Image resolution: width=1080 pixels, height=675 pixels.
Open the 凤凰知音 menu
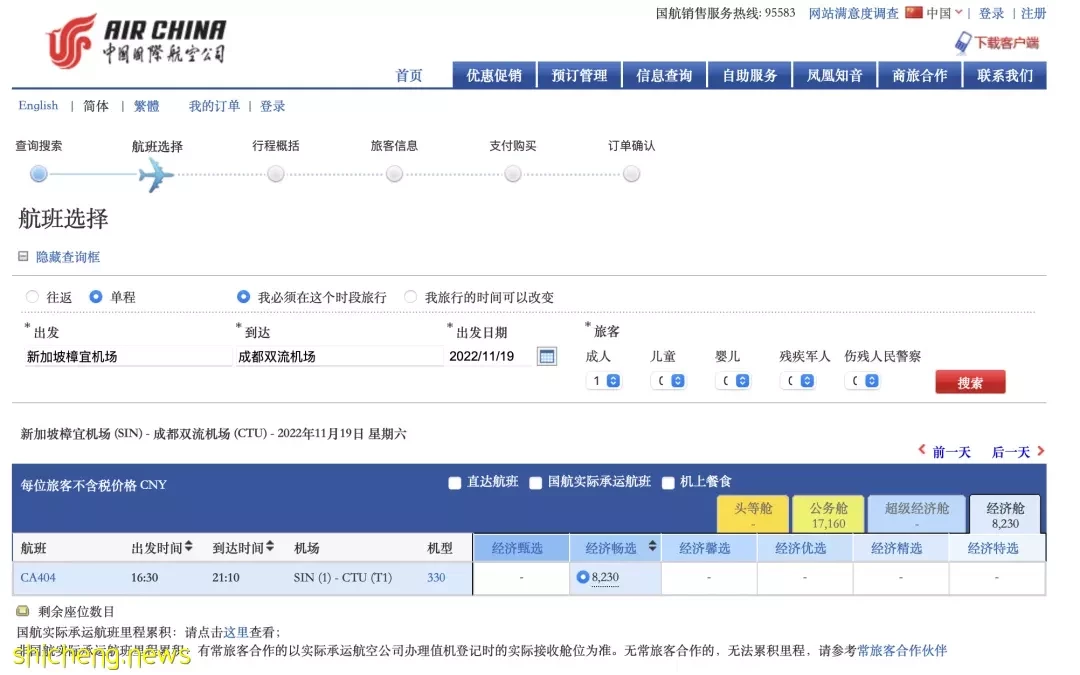coord(835,75)
